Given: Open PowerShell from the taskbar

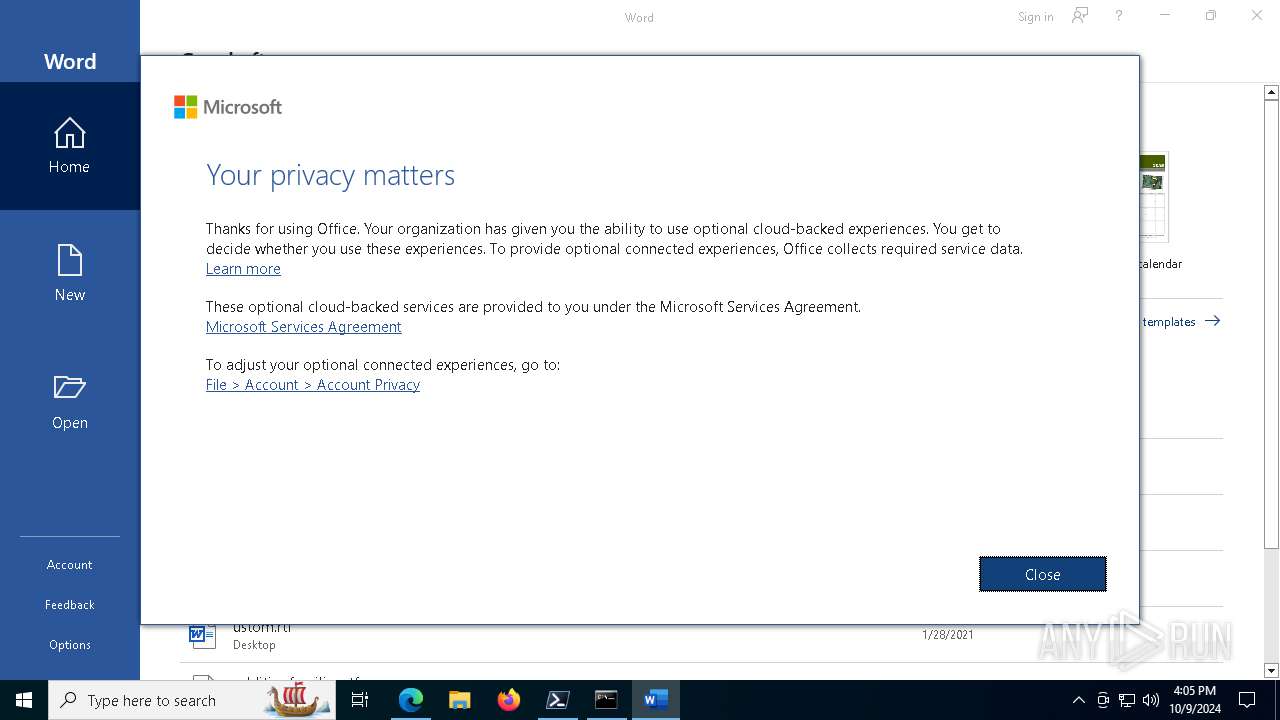Looking at the screenshot, I should 558,700.
